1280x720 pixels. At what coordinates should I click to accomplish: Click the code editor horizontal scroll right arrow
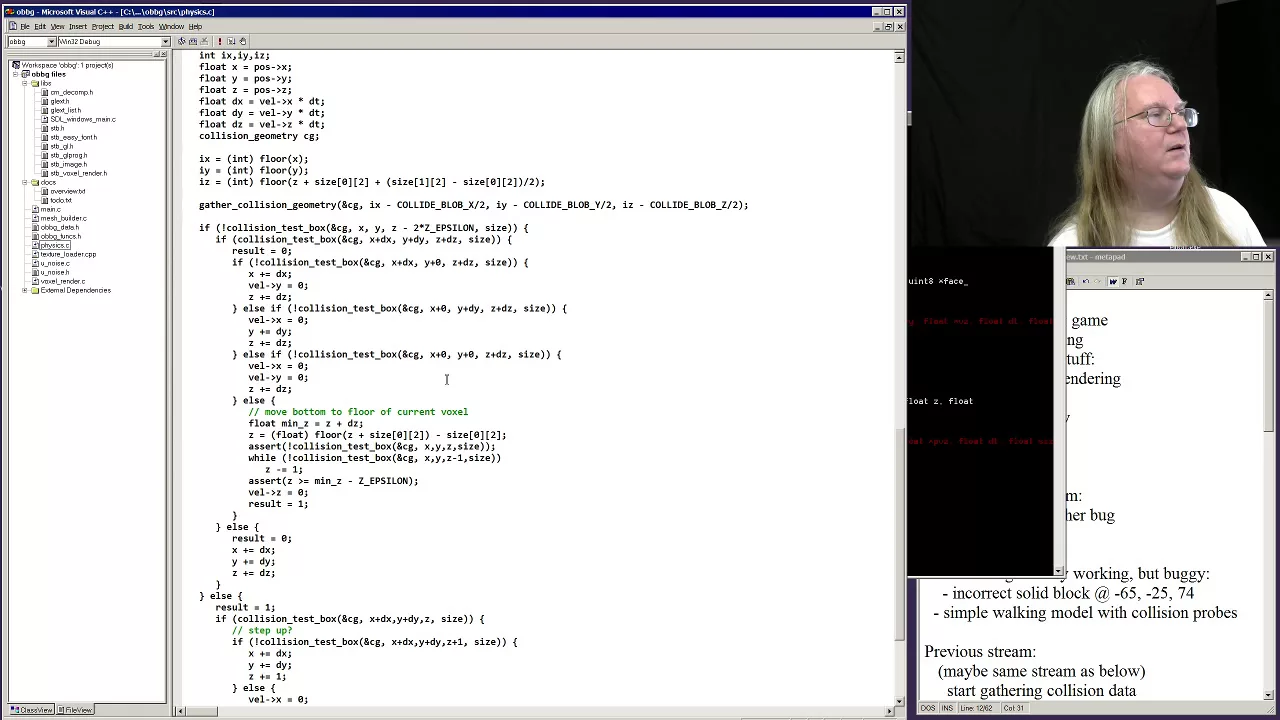(x=890, y=711)
